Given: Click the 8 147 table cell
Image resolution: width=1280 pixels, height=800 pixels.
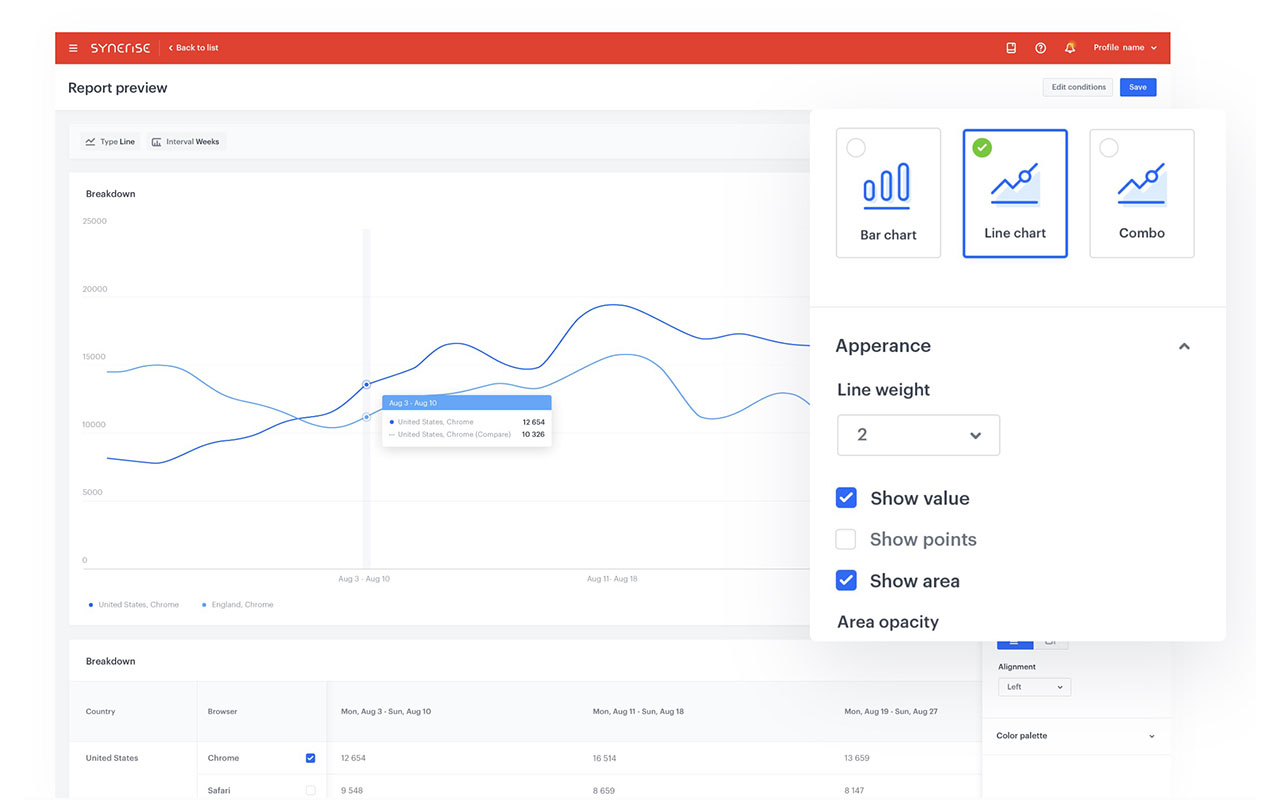Looking at the screenshot, I should [x=854, y=790].
